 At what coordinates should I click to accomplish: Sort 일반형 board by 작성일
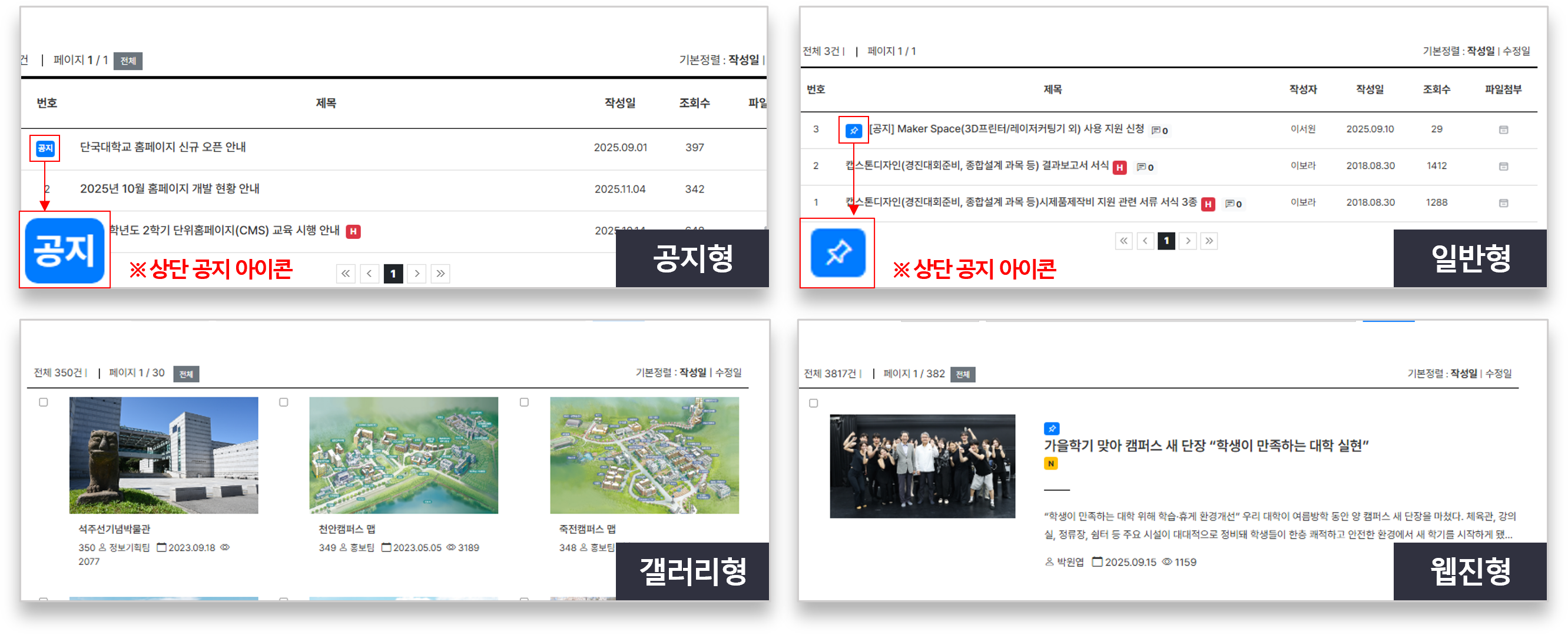click(1480, 51)
